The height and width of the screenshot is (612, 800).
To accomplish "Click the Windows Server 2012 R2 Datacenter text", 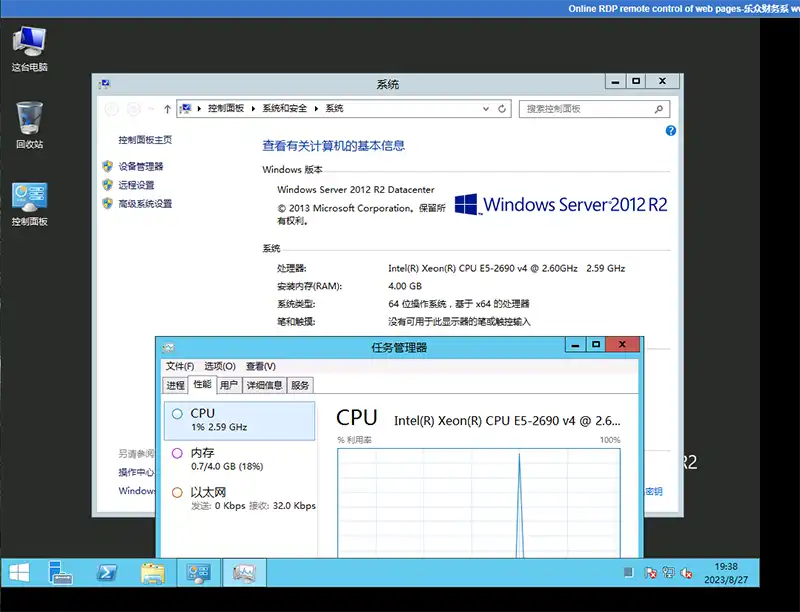I will [356, 190].
